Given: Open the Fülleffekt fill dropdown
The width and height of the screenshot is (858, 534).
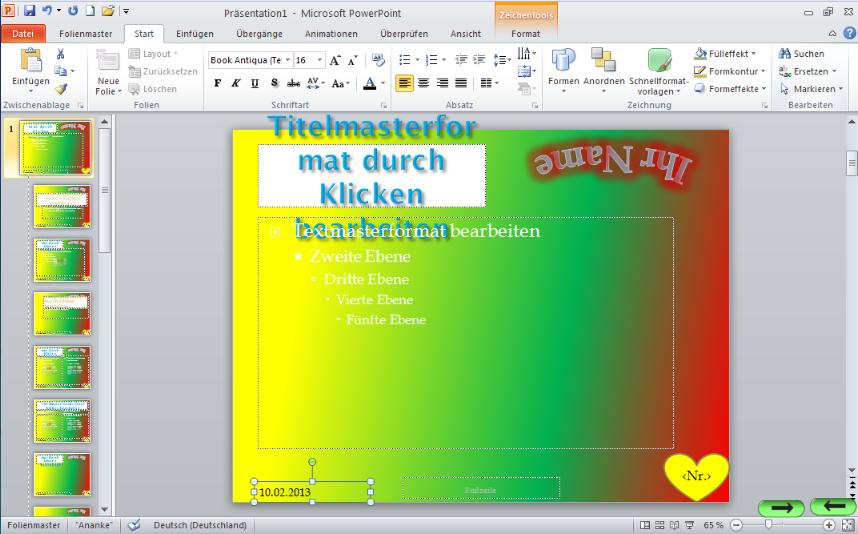Looking at the screenshot, I should 732,54.
